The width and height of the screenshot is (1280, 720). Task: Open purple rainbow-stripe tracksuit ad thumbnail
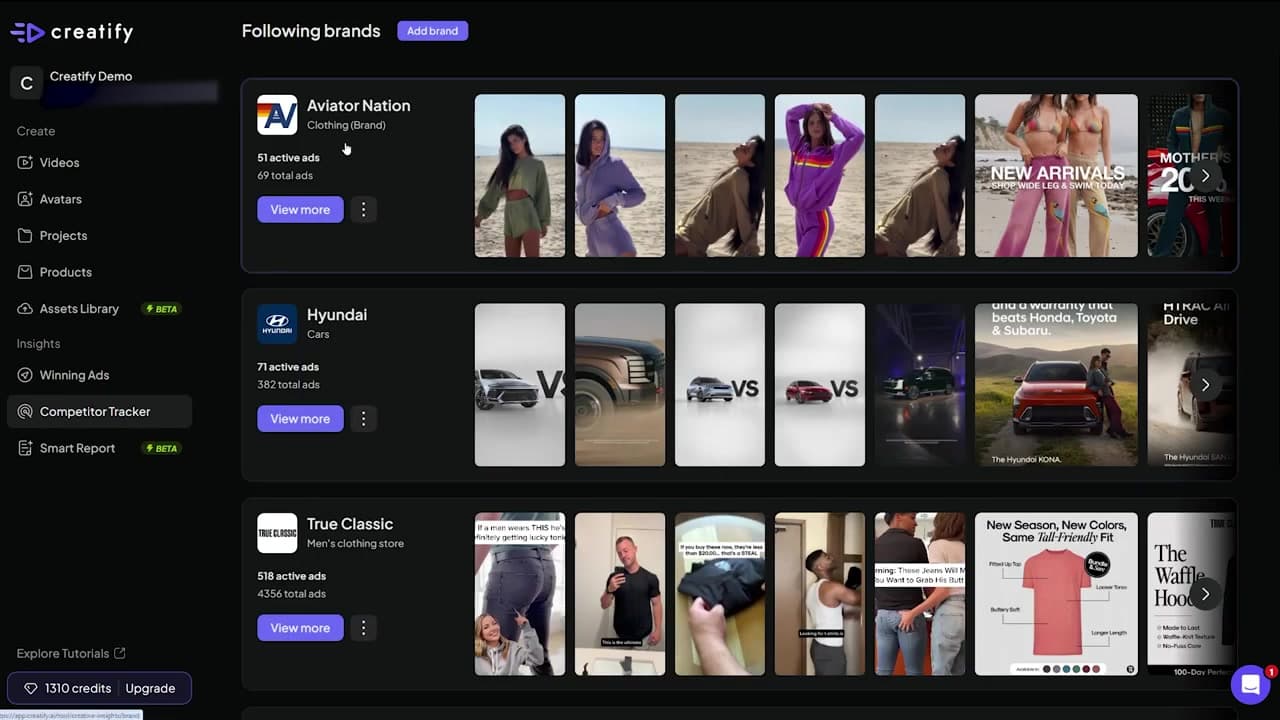[x=820, y=176]
